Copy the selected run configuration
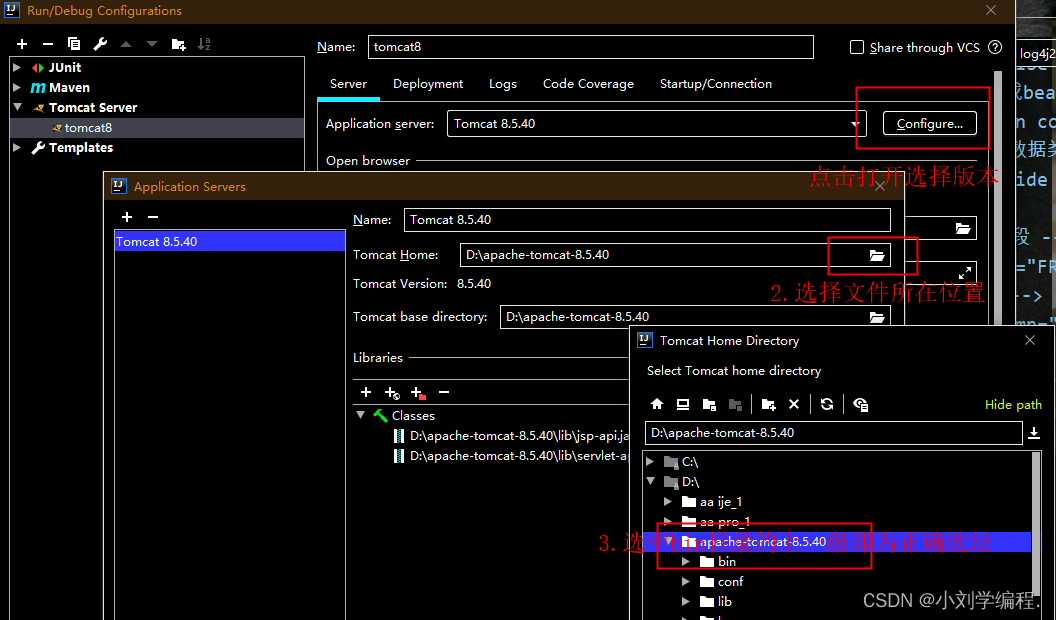Screen dimensions: 1056x620 click(74, 44)
